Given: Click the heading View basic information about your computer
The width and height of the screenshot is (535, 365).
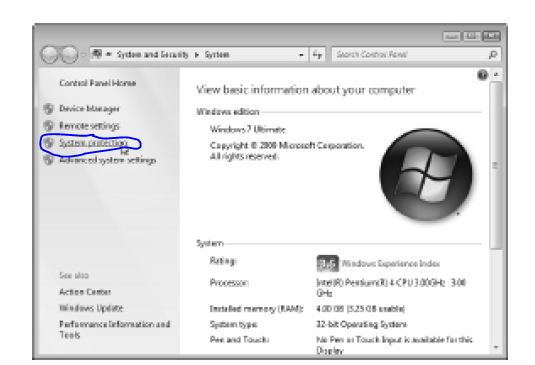Looking at the screenshot, I should (305, 90).
